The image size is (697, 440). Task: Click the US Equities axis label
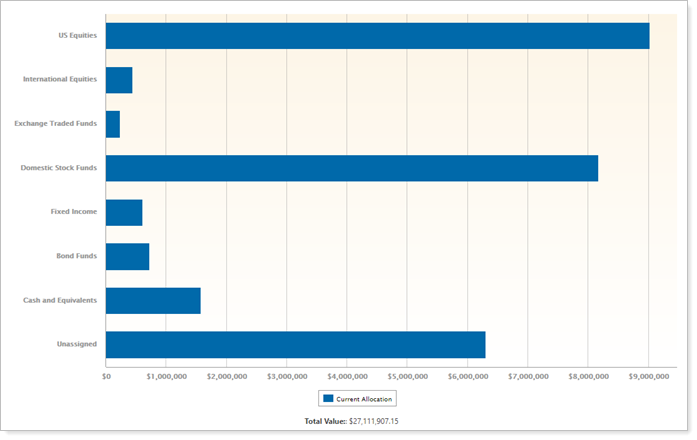pyautogui.click(x=78, y=36)
